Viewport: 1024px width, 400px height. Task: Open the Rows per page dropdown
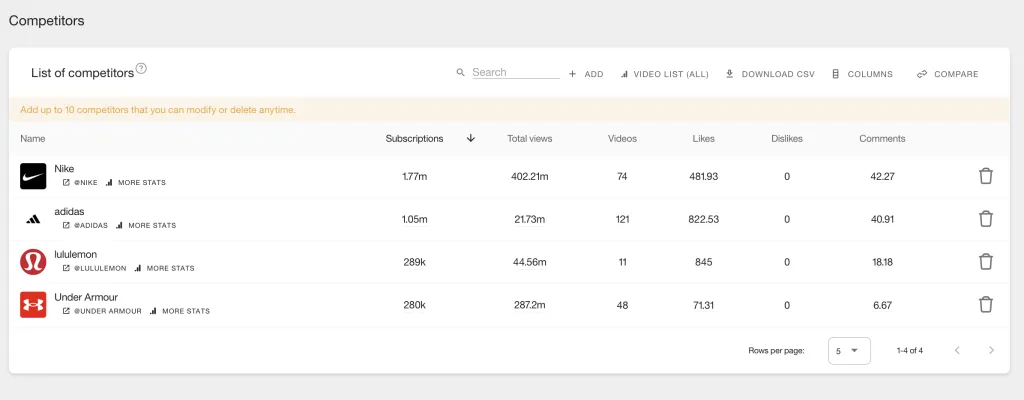(x=849, y=351)
